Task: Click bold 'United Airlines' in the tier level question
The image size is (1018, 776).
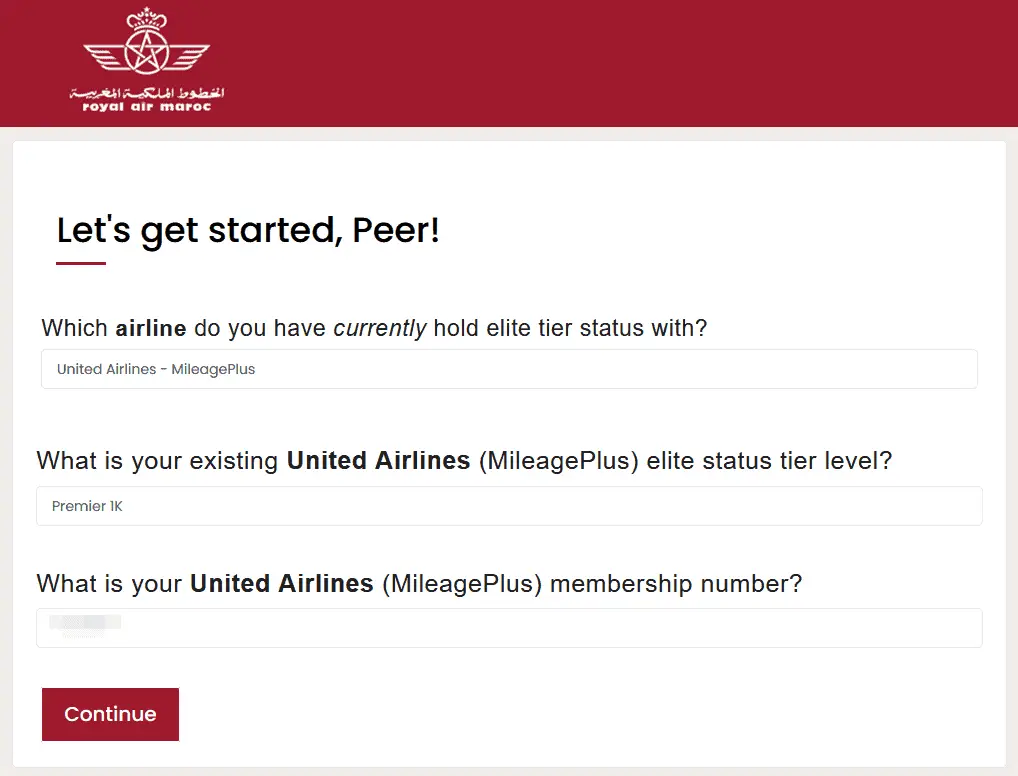Action: pyautogui.click(x=378, y=461)
